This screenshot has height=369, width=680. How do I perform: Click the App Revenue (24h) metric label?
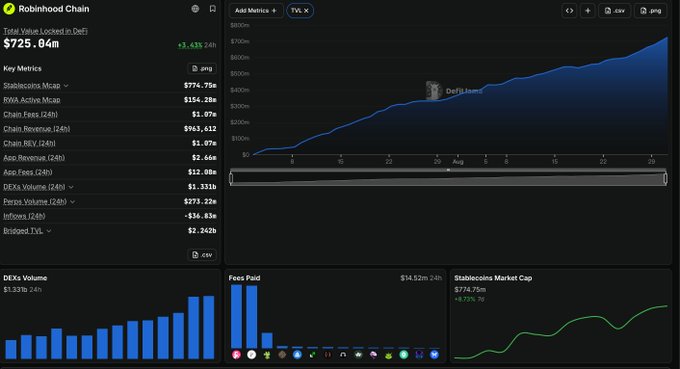pos(34,158)
